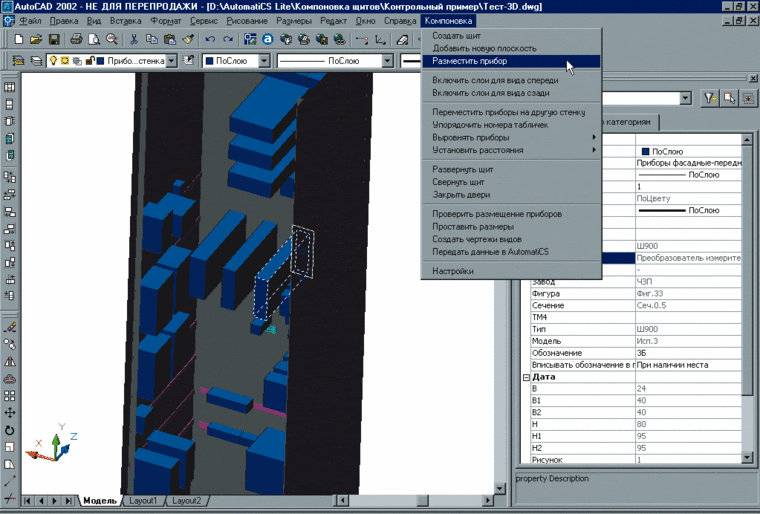Save the drawing with the floppy icon
The height and width of the screenshot is (514, 760).
[x=54, y=40]
